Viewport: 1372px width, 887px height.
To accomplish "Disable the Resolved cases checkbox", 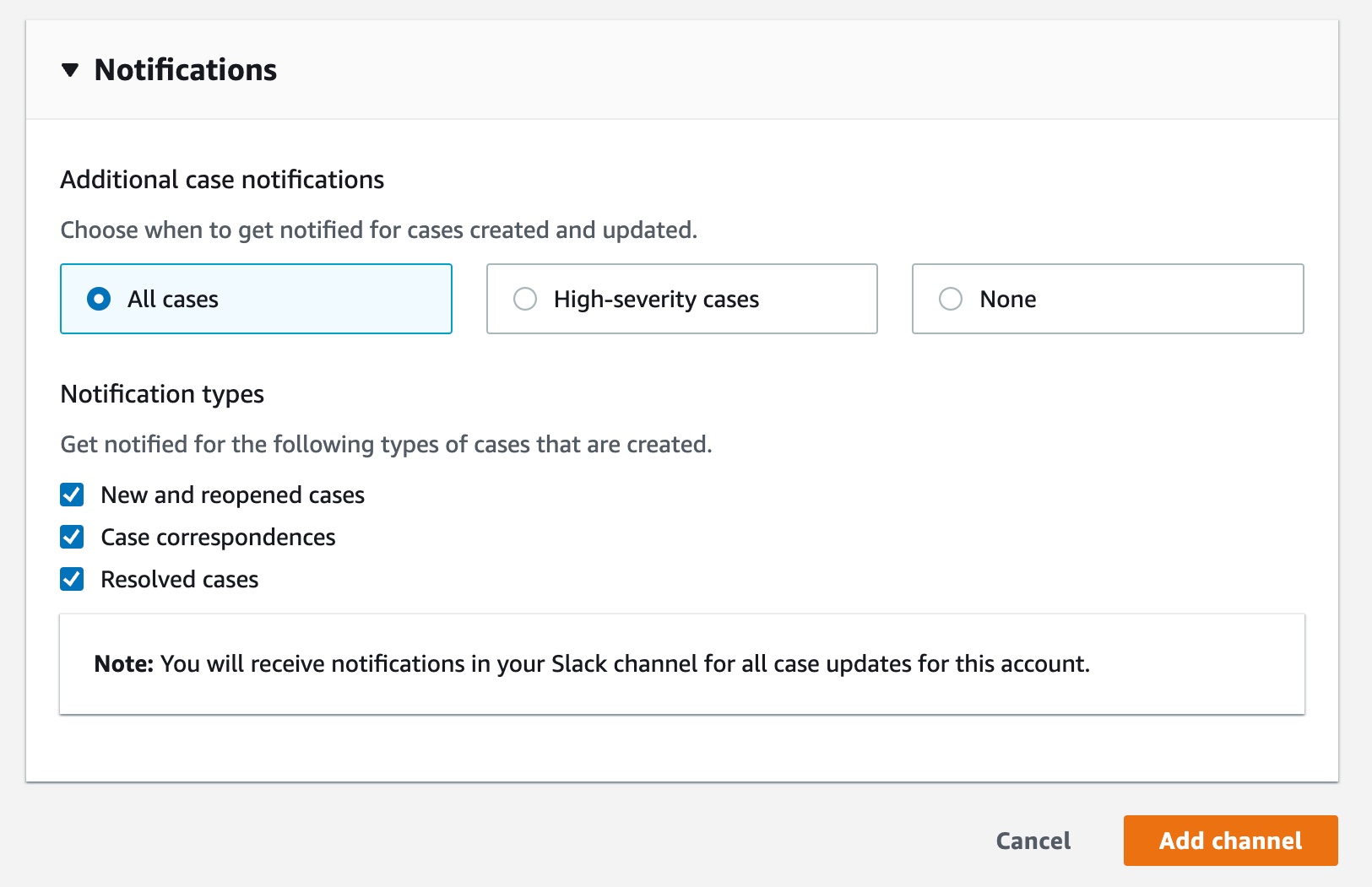I will tap(72, 579).
